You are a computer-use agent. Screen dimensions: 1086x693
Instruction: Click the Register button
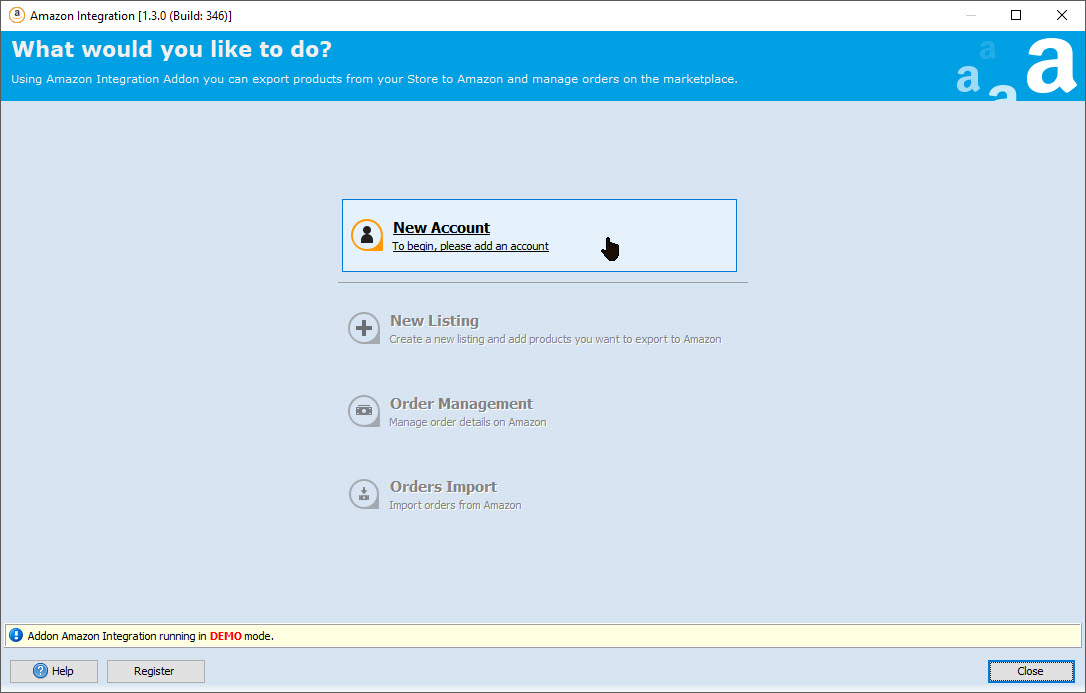[156, 671]
